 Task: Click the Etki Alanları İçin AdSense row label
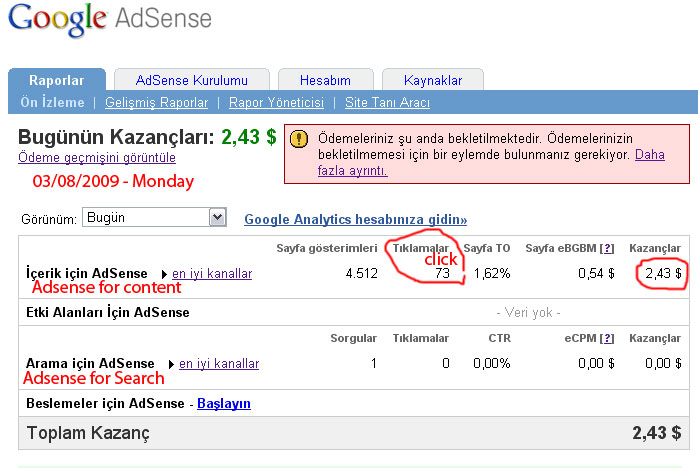108,312
